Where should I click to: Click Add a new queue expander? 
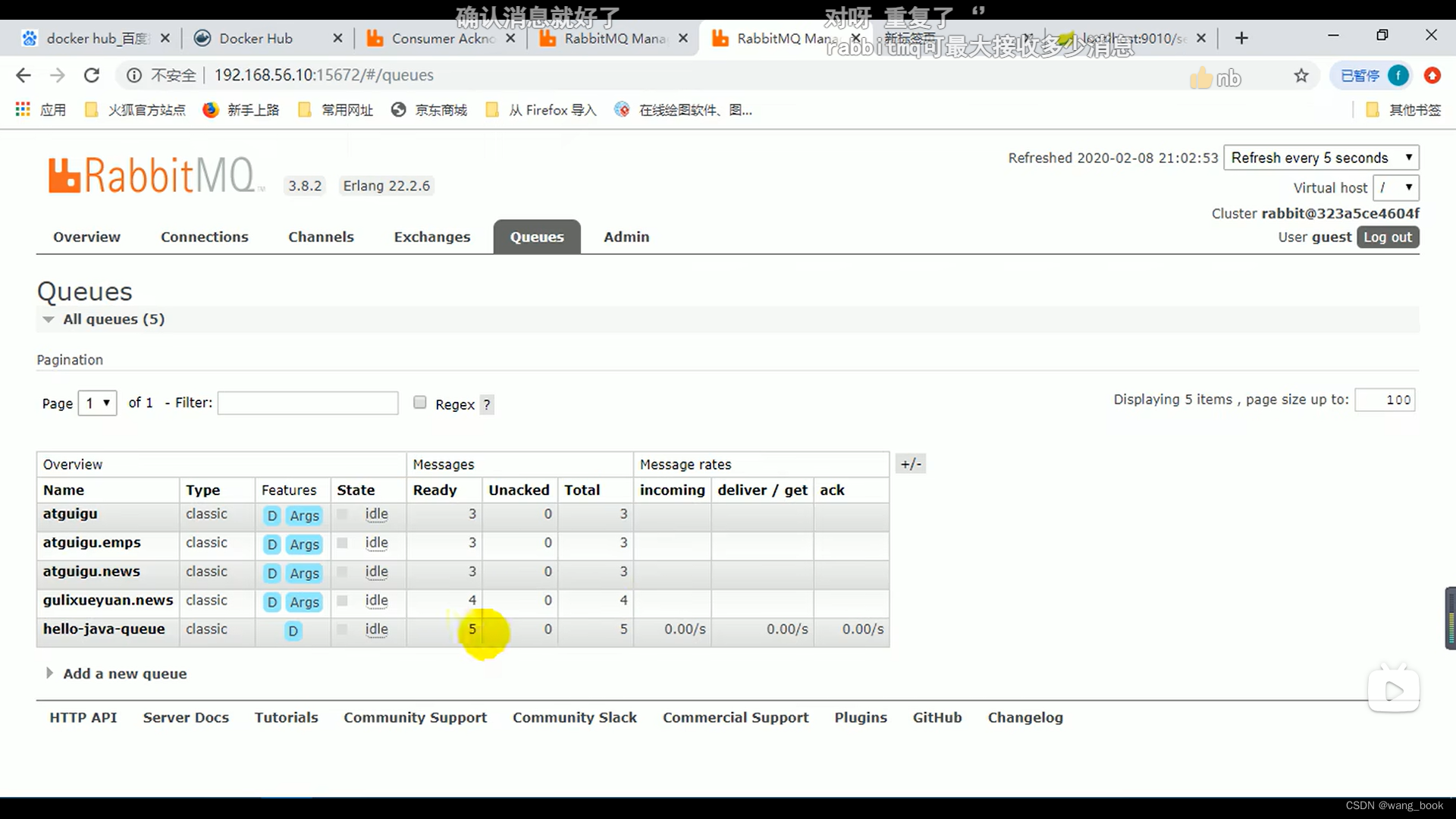[x=49, y=673]
